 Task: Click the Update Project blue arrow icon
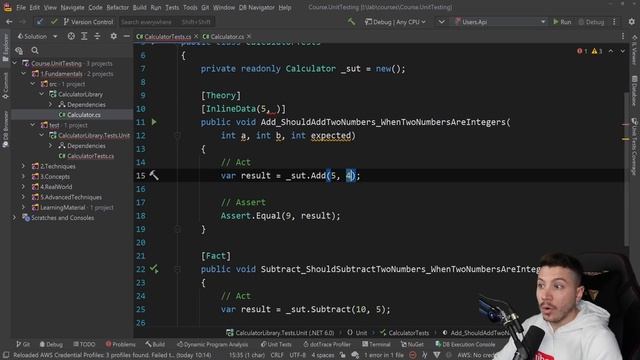(40, 22)
